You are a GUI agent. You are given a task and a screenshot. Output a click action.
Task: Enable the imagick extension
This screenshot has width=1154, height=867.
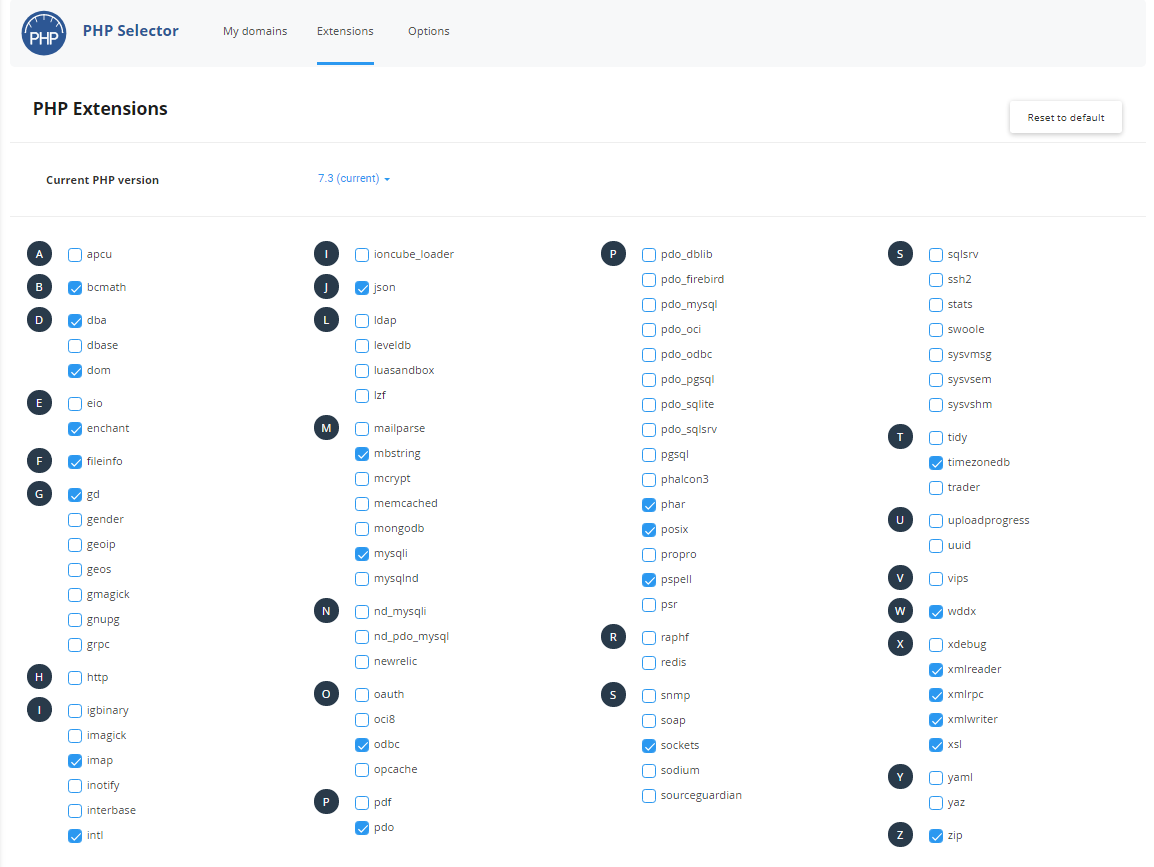point(75,736)
